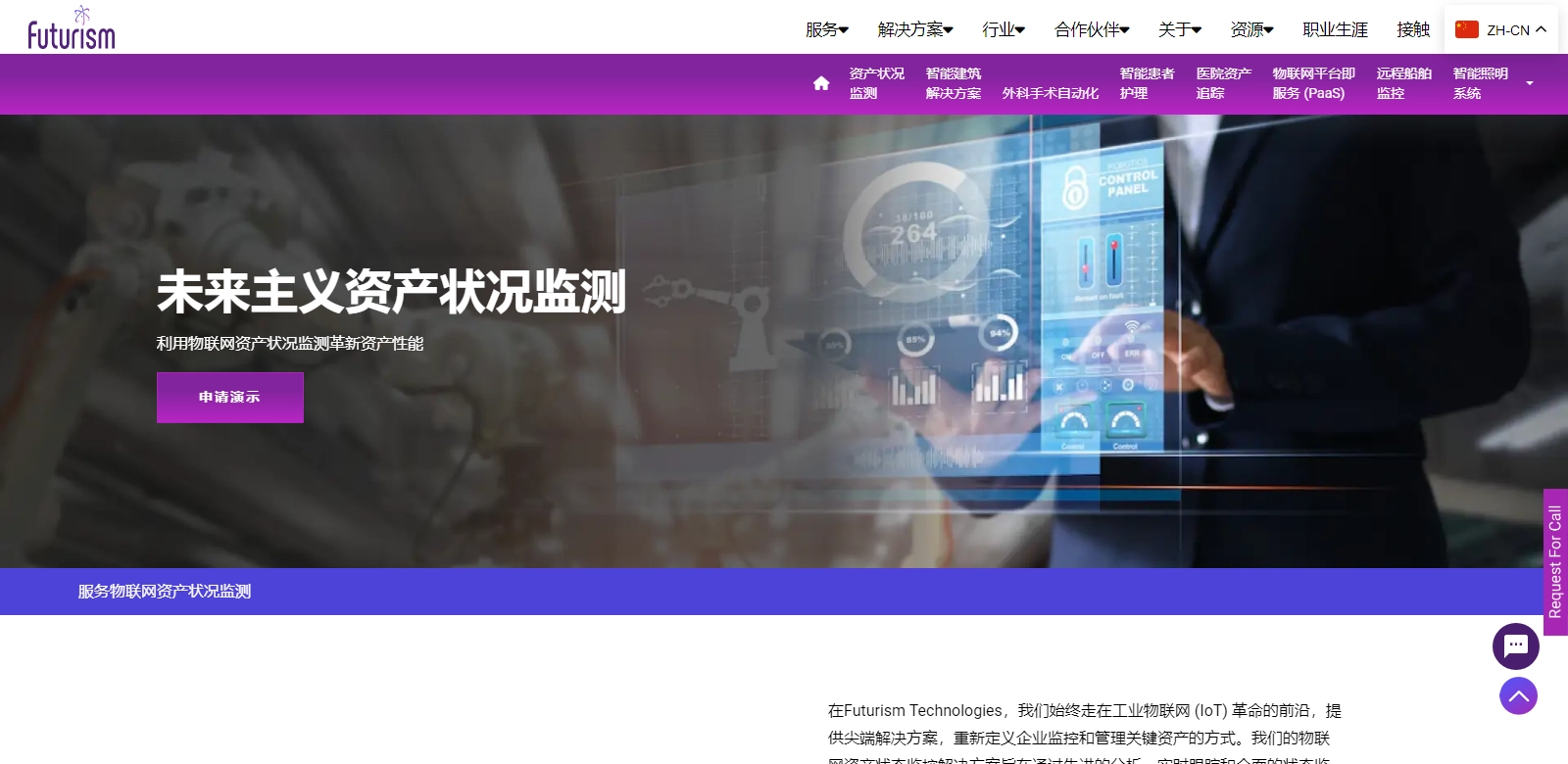The height and width of the screenshot is (764, 1568).
Task: Select 外科手术自动化 in the purple bar
Action: click(1050, 93)
